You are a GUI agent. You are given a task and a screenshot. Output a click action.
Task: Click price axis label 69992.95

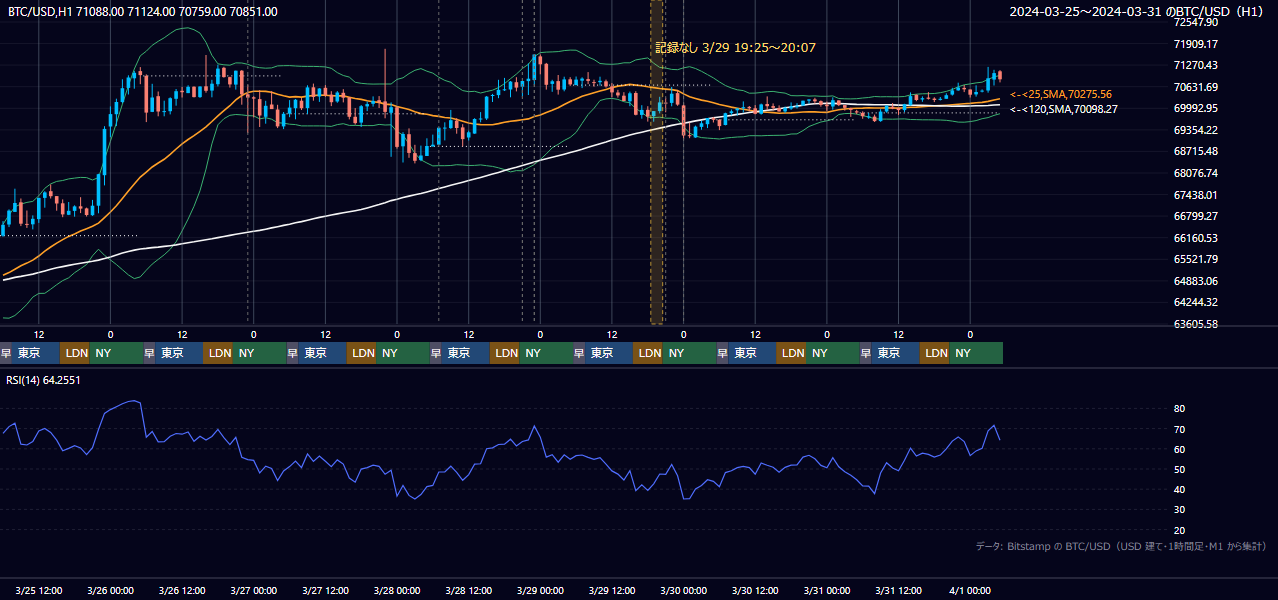[x=1196, y=108]
